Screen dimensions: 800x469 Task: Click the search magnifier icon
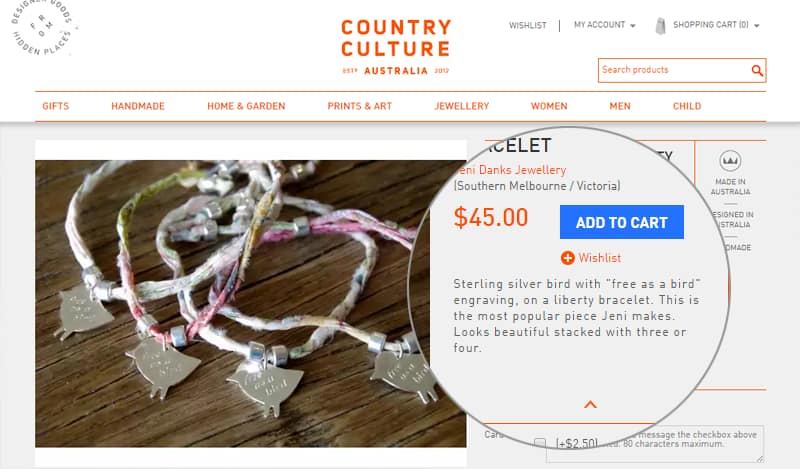coord(757,71)
